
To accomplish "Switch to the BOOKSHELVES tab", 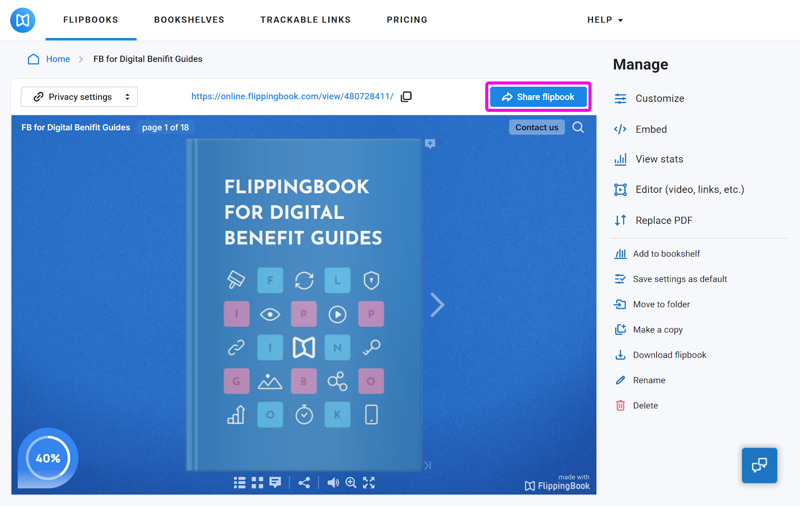I will [189, 20].
